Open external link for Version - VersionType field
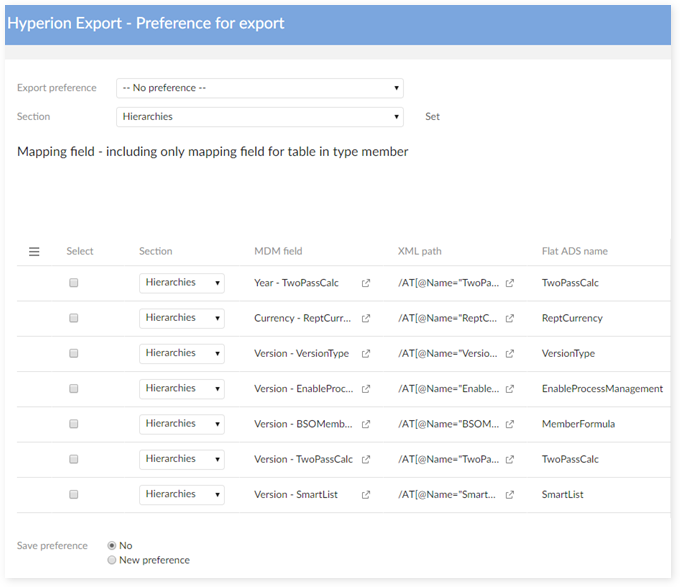The height and width of the screenshot is (587, 680). pyautogui.click(x=366, y=353)
